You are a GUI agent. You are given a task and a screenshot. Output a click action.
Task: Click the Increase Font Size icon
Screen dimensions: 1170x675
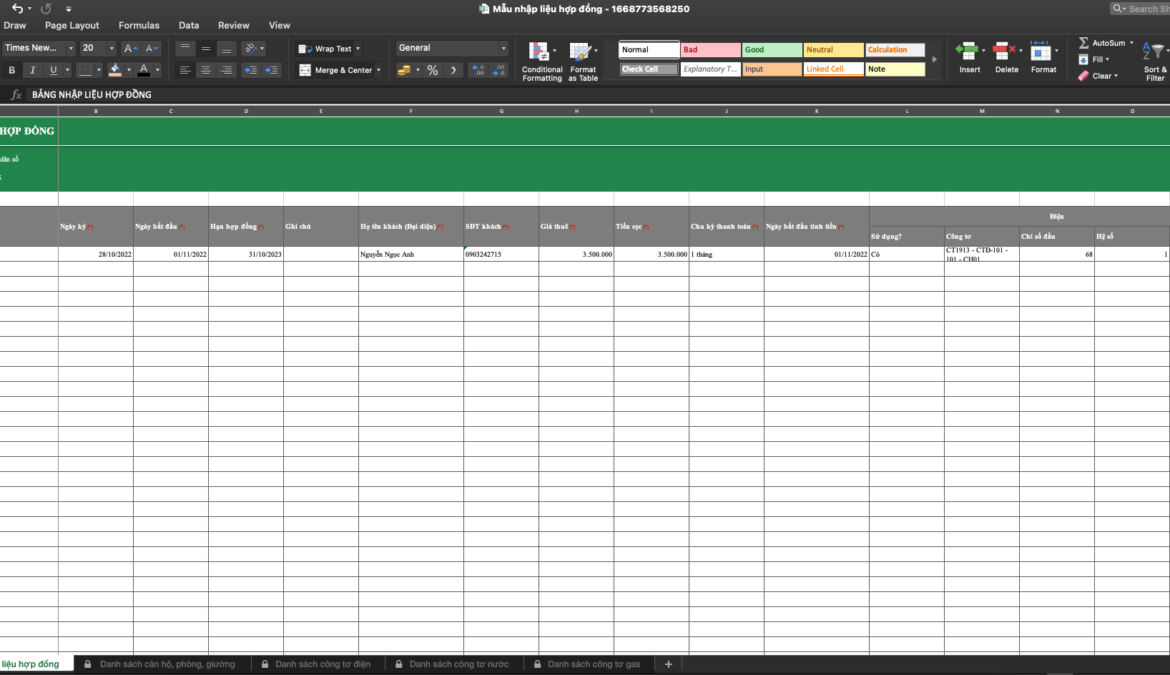pyautogui.click(x=130, y=48)
